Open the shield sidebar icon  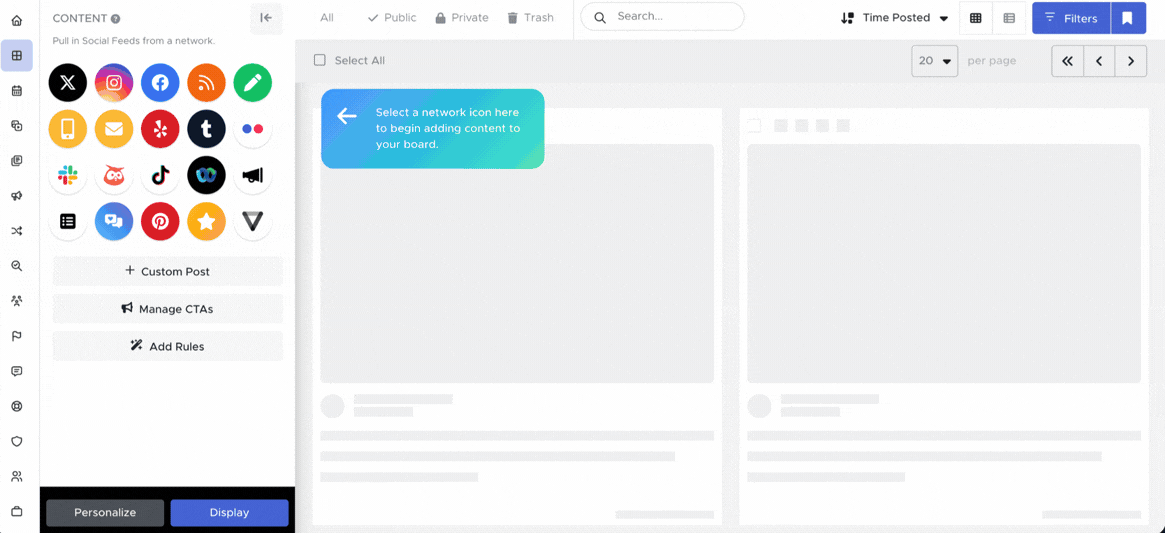point(16,442)
